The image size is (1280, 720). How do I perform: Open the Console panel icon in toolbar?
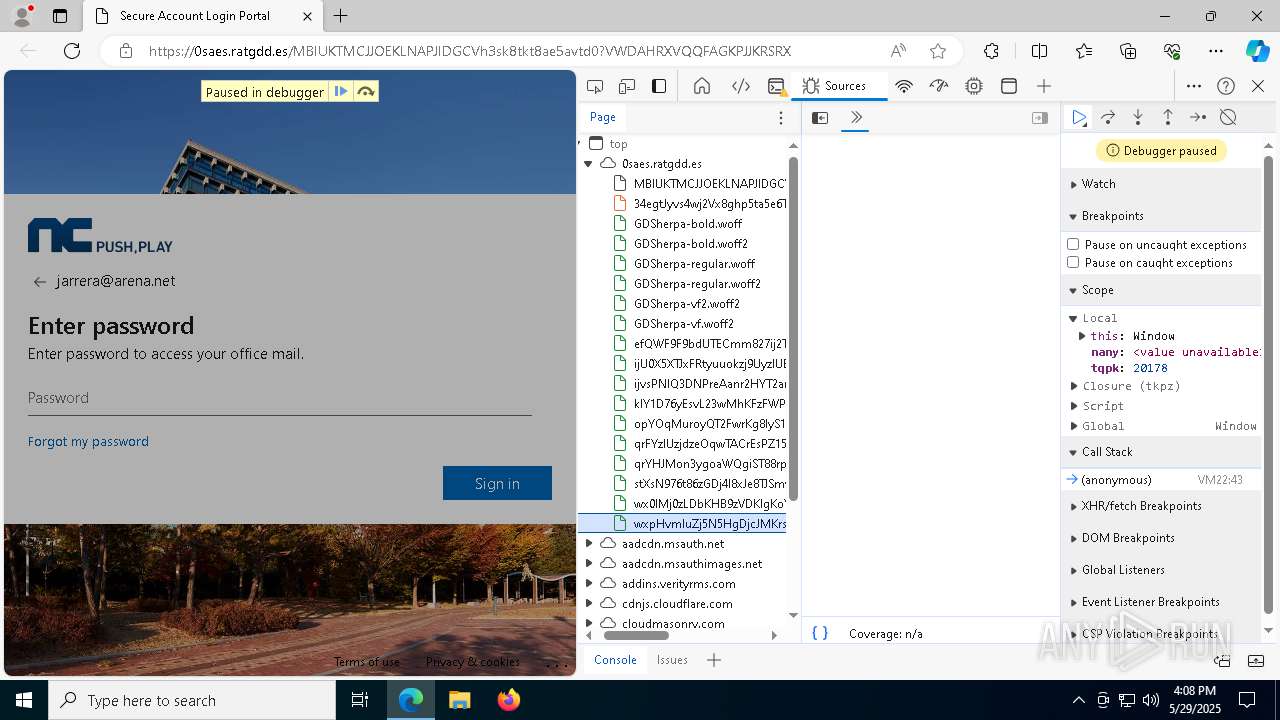[x=776, y=86]
